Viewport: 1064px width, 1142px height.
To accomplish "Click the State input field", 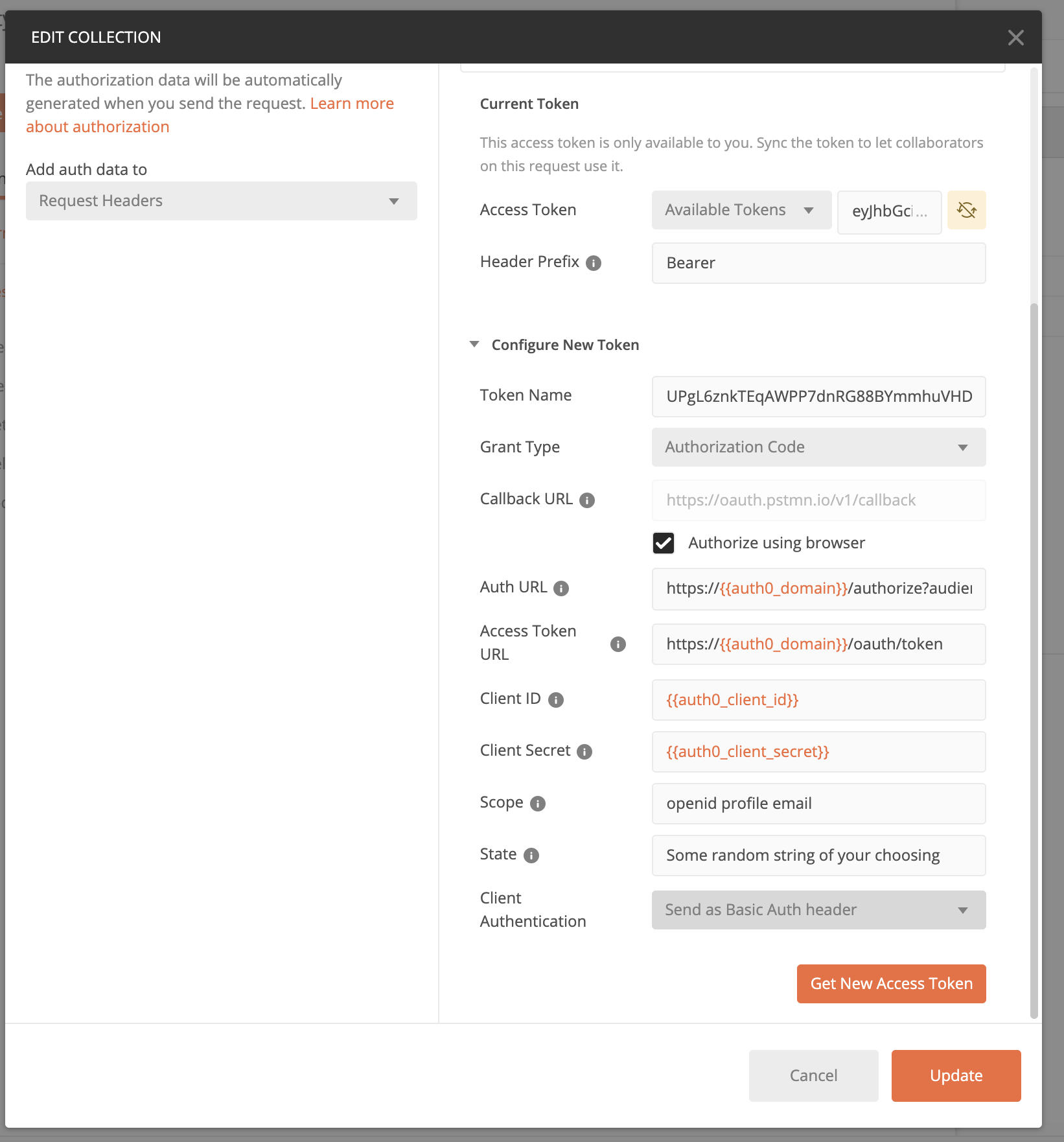I will [819, 856].
